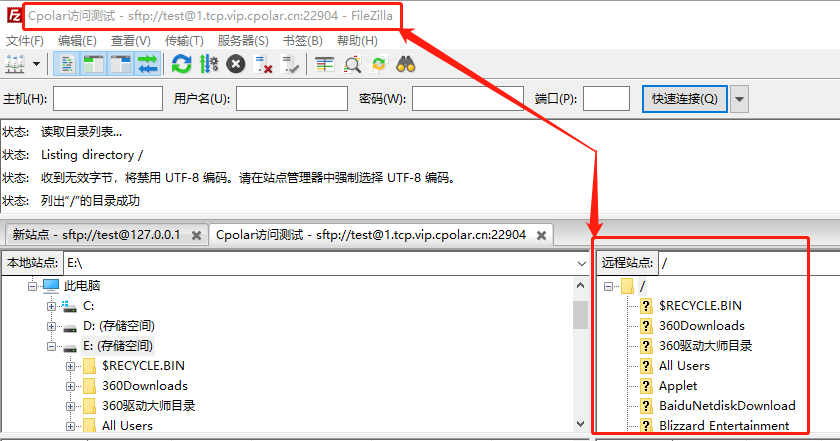
Task: Search for files with the binoculars icon
Action: [406, 65]
